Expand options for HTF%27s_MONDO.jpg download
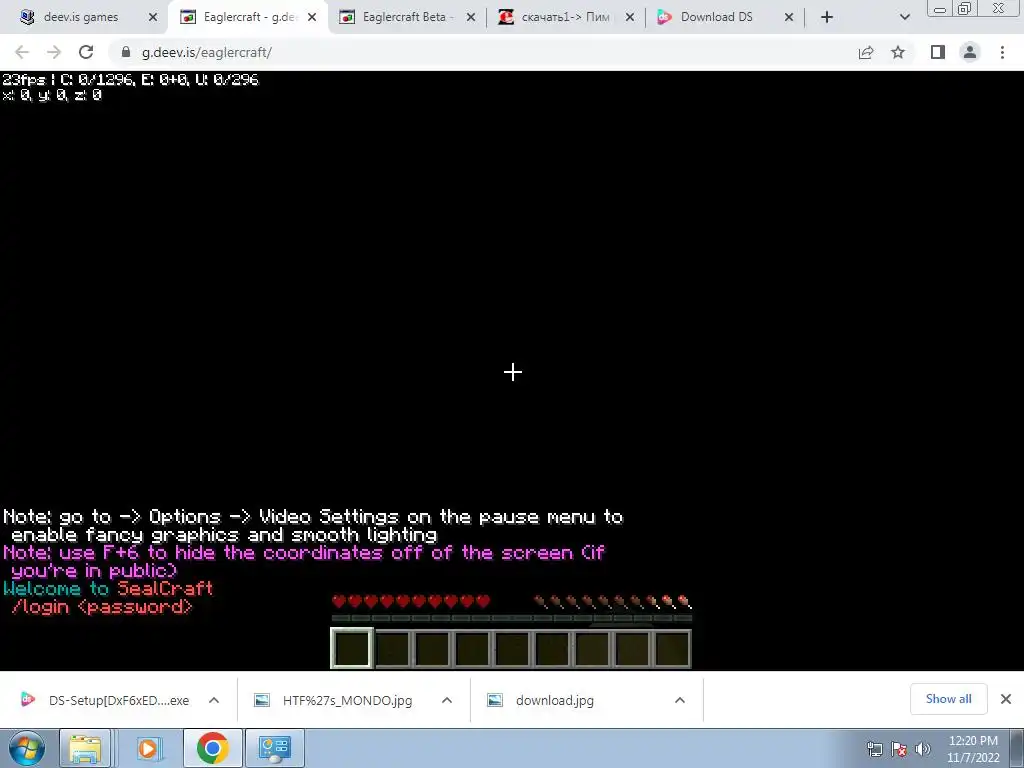 tap(447, 700)
